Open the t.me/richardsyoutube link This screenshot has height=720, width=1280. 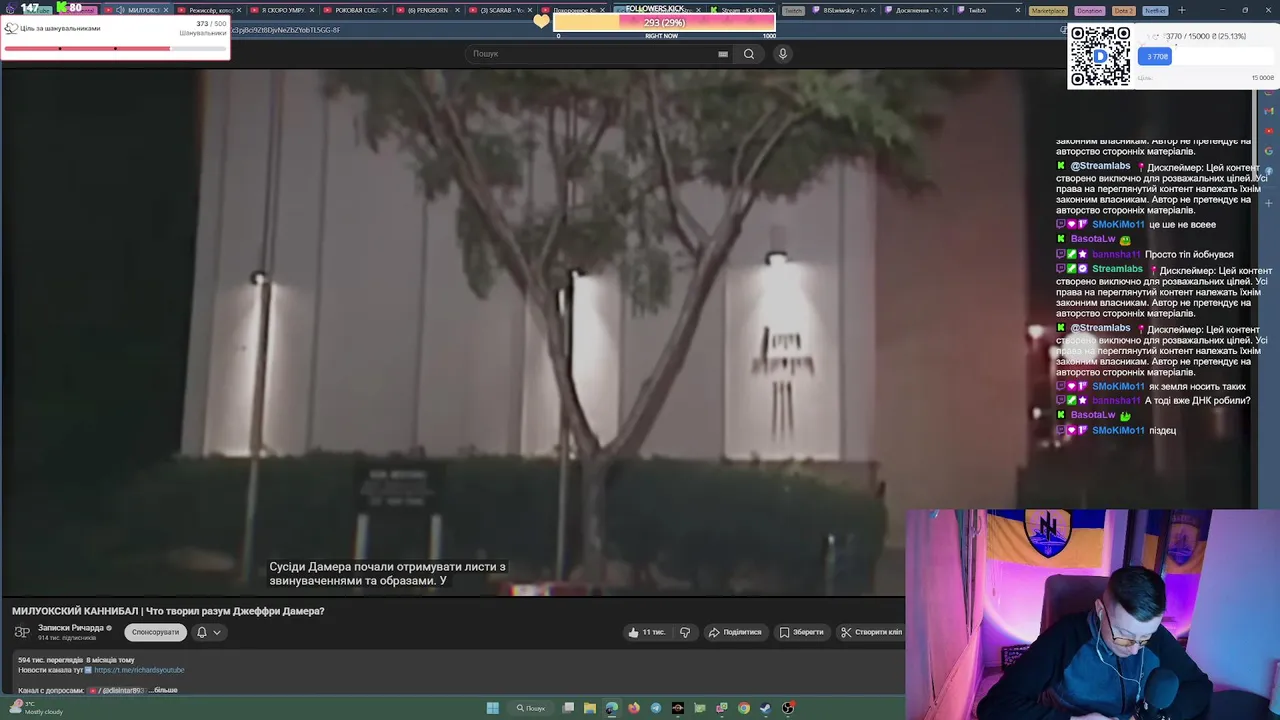[139, 670]
